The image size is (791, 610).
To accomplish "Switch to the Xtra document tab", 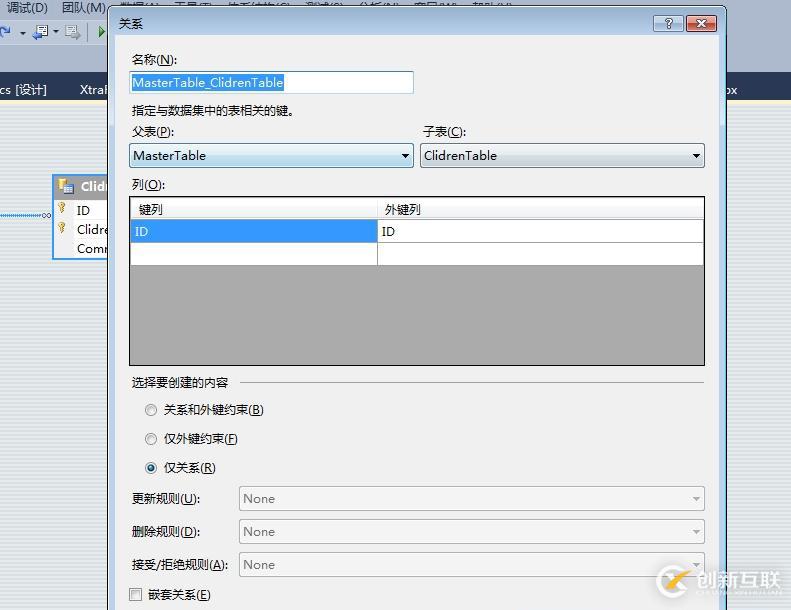I will 93,90.
